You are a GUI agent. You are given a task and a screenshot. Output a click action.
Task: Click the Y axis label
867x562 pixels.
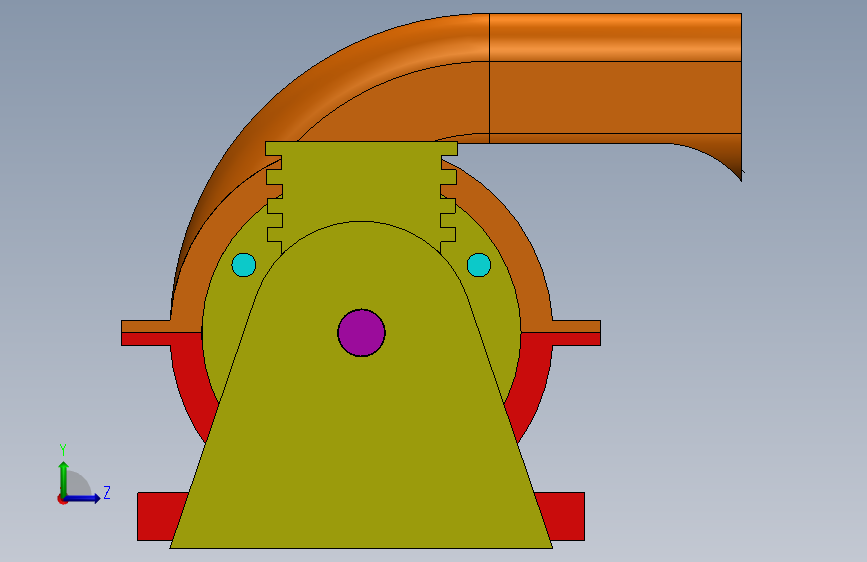point(63,450)
